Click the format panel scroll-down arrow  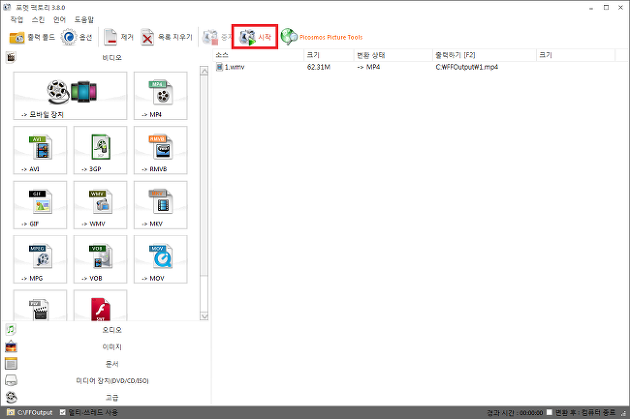[204, 316]
